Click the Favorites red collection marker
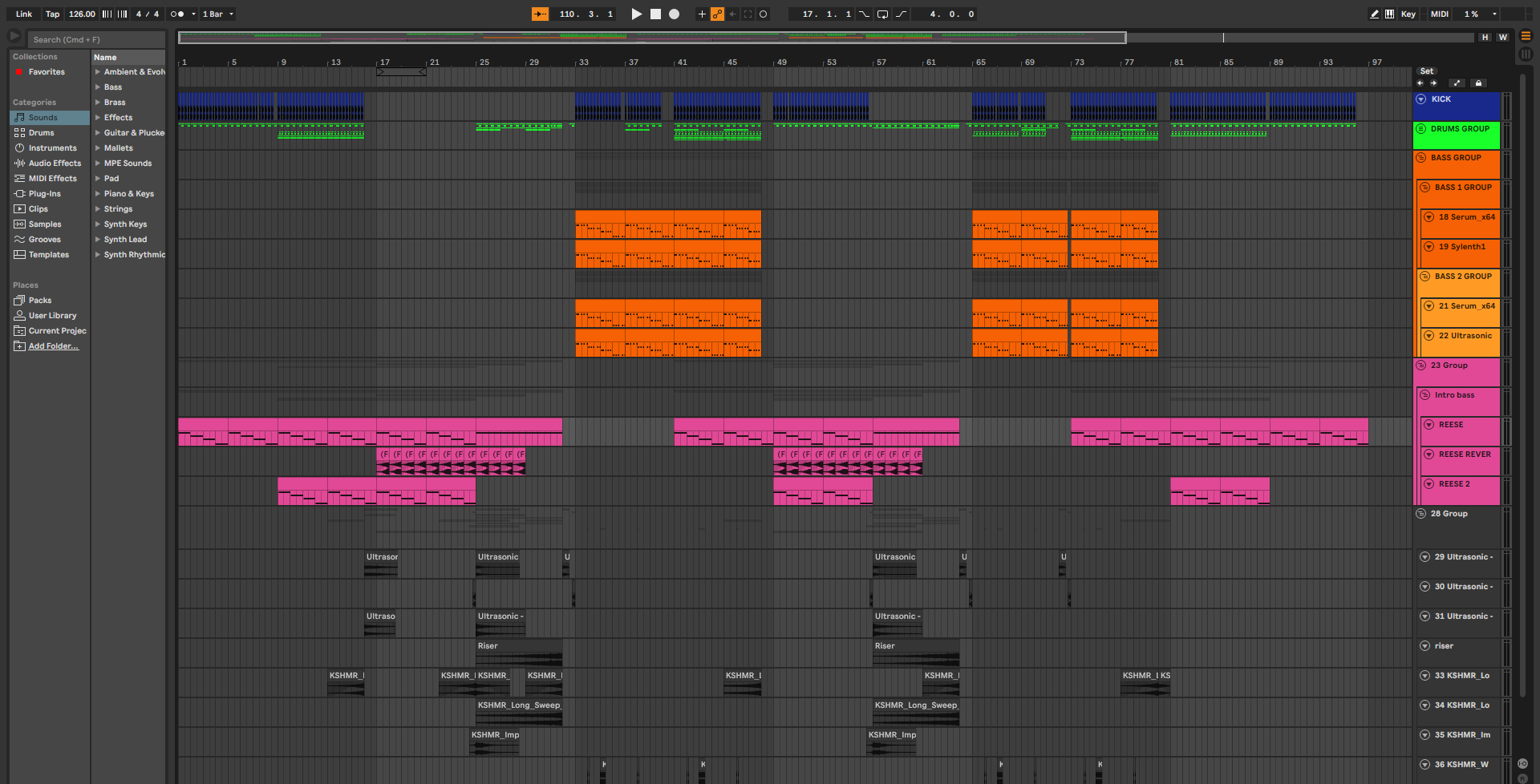The width and height of the screenshot is (1540, 784). click(x=18, y=72)
